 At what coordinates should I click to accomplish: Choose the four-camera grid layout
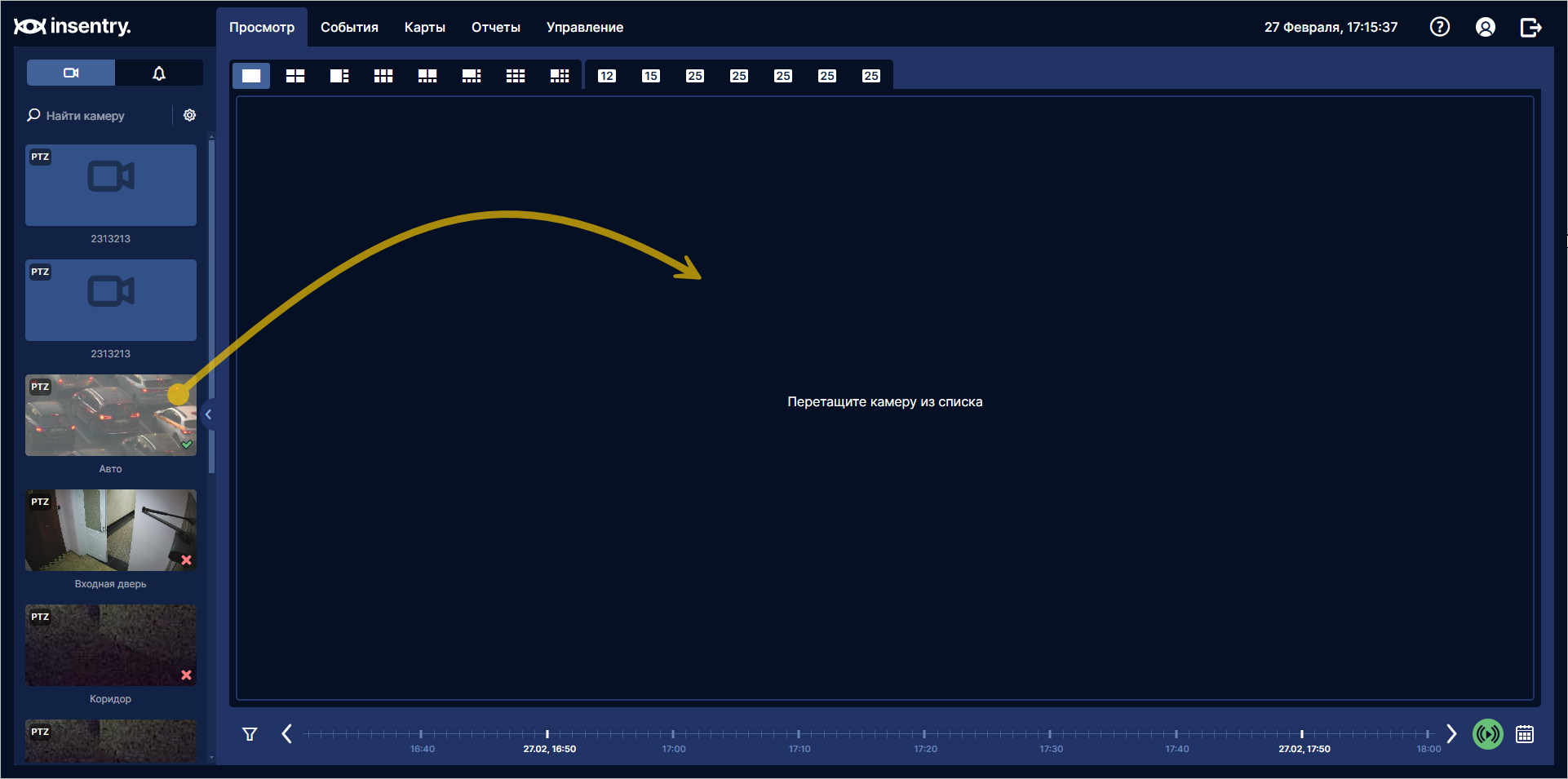295,76
